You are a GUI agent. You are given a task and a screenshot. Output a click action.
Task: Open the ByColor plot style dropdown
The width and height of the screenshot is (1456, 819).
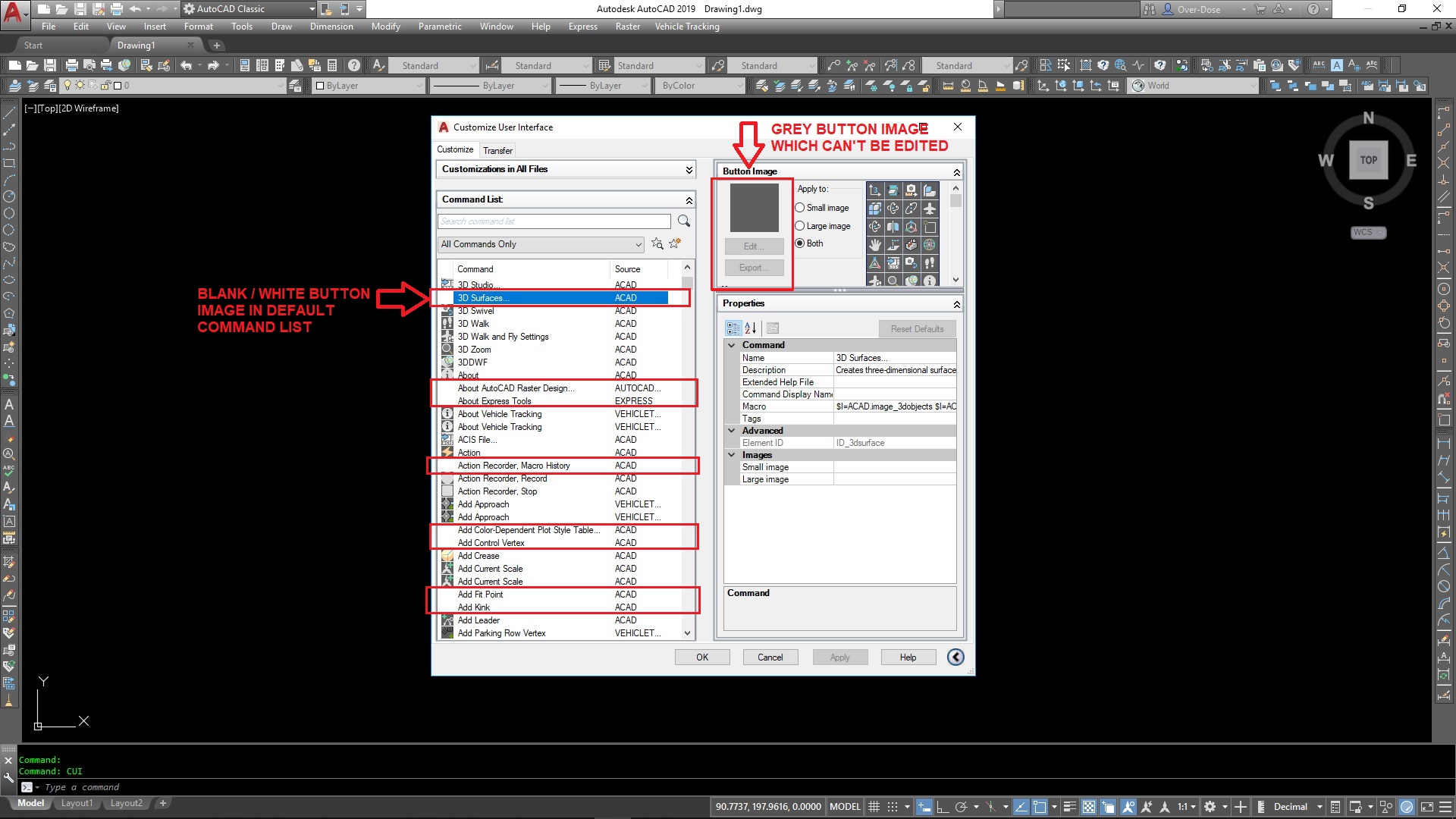[701, 86]
